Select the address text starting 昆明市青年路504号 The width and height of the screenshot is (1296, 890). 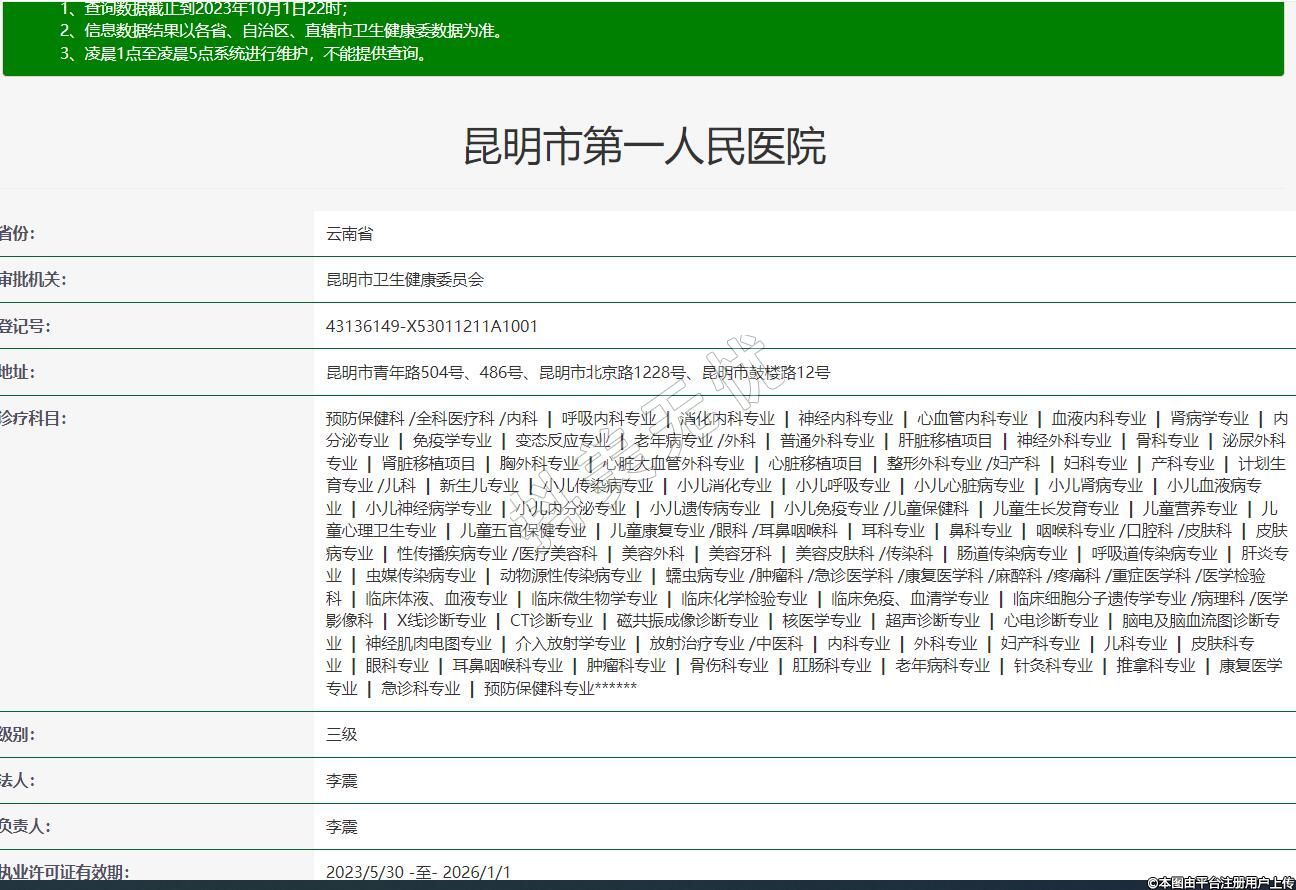click(577, 372)
